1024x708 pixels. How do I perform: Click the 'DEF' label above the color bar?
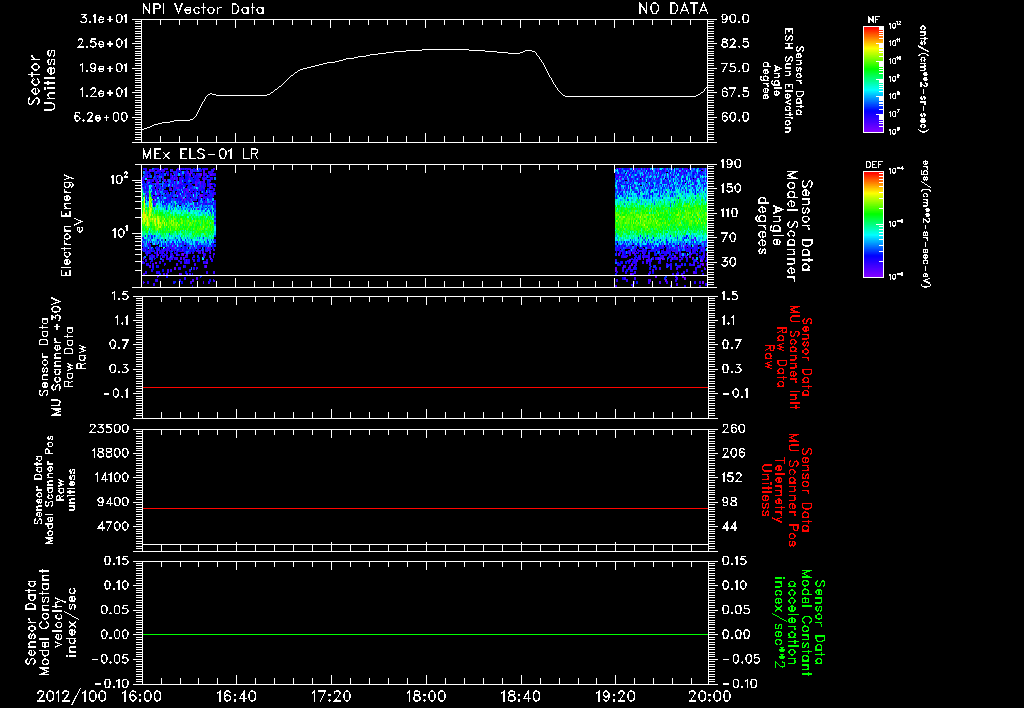874,165
